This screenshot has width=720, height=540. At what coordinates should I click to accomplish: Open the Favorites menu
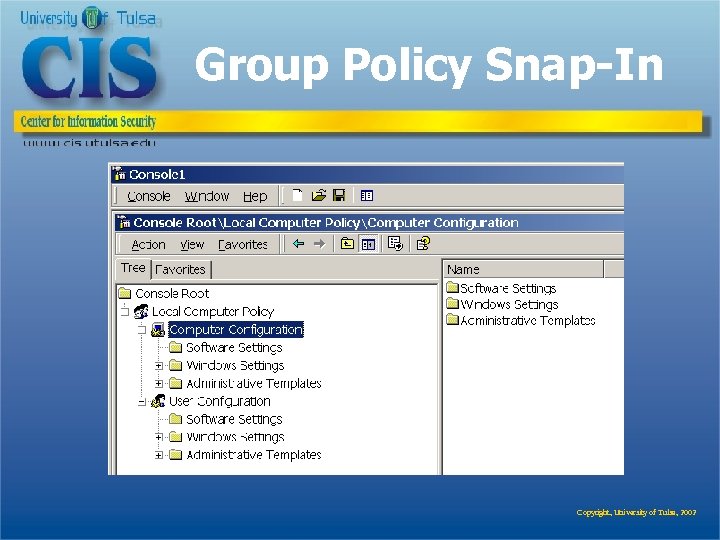pyautogui.click(x=243, y=245)
